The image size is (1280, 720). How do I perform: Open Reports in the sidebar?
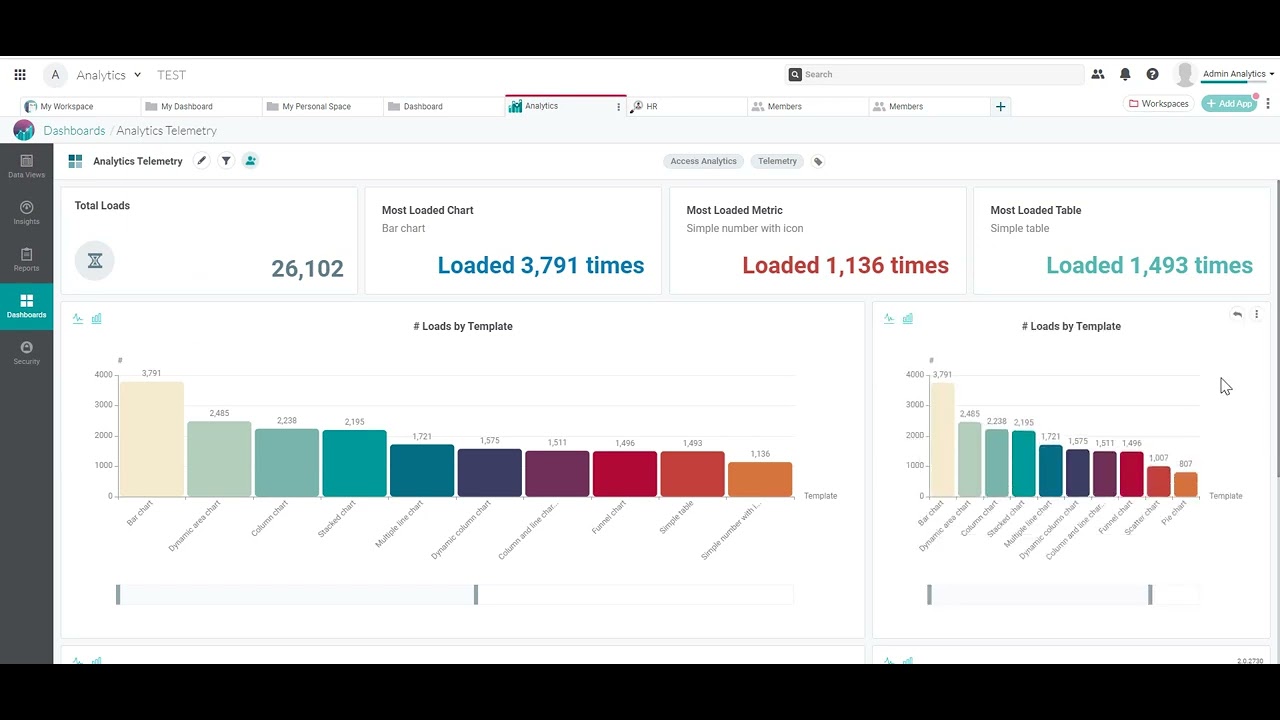pyautogui.click(x=26, y=260)
